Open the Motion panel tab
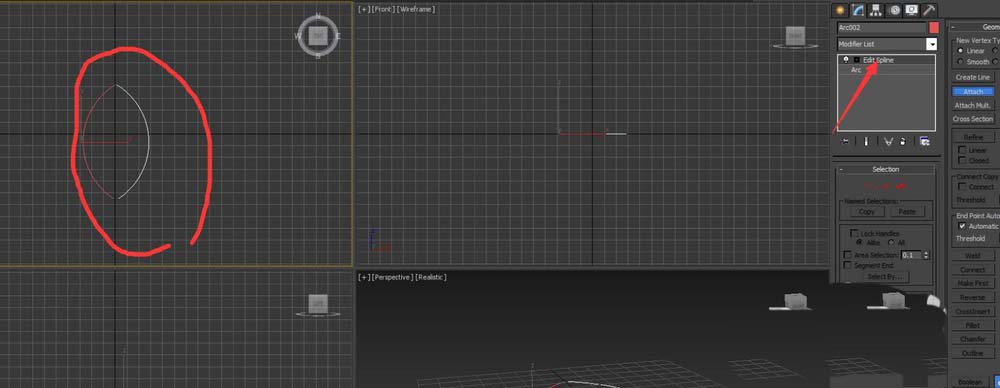Image resolution: width=1000 pixels, height=388 pixels. point(894,10)
